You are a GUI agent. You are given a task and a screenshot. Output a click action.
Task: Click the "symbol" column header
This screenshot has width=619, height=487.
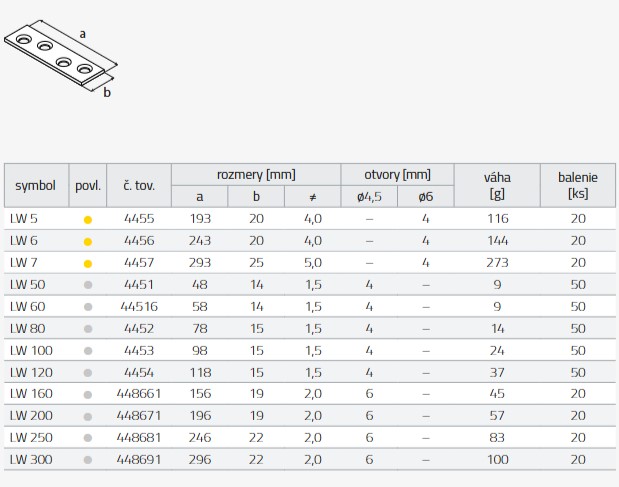(x=36, y=185)
